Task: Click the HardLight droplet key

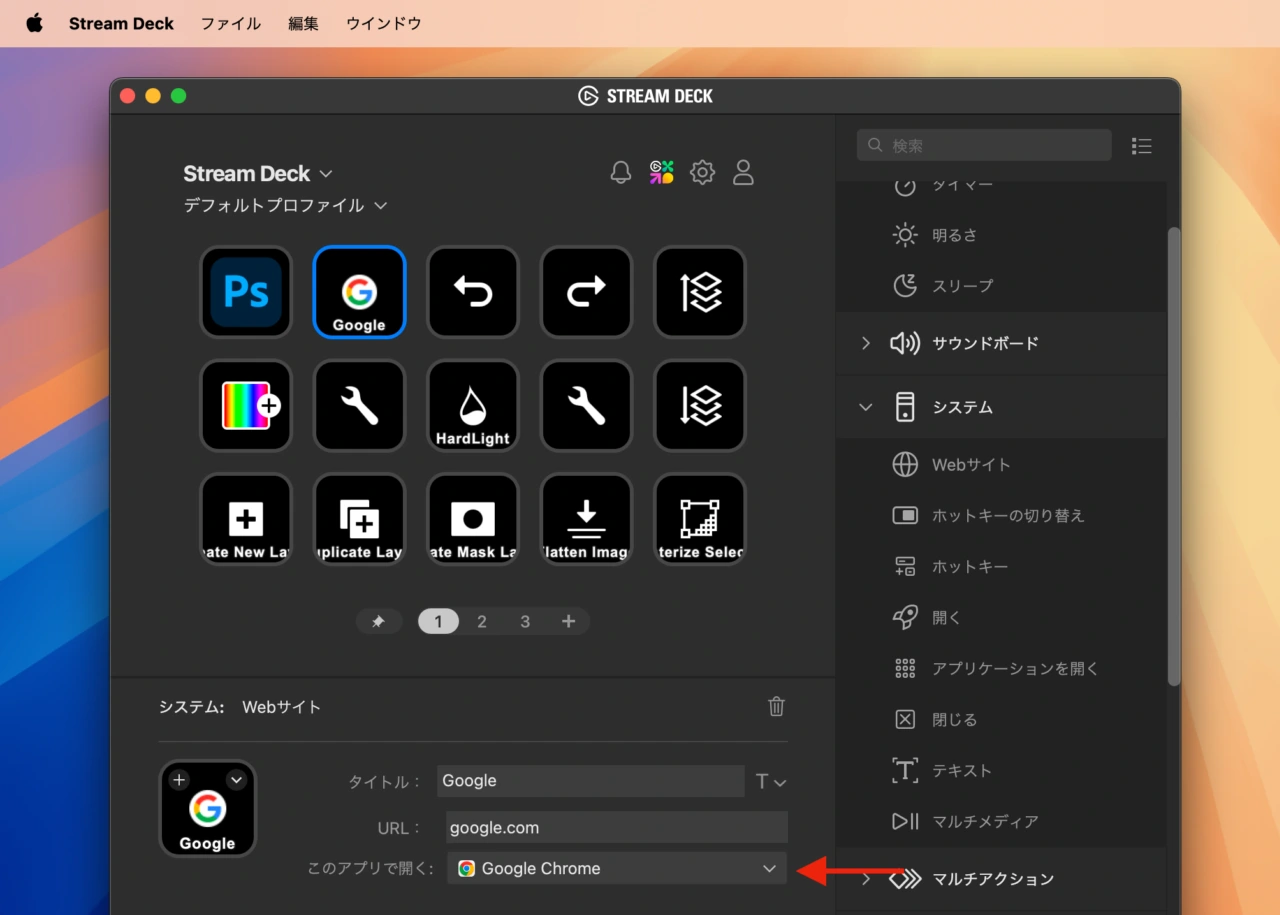Action: (472, 406)
